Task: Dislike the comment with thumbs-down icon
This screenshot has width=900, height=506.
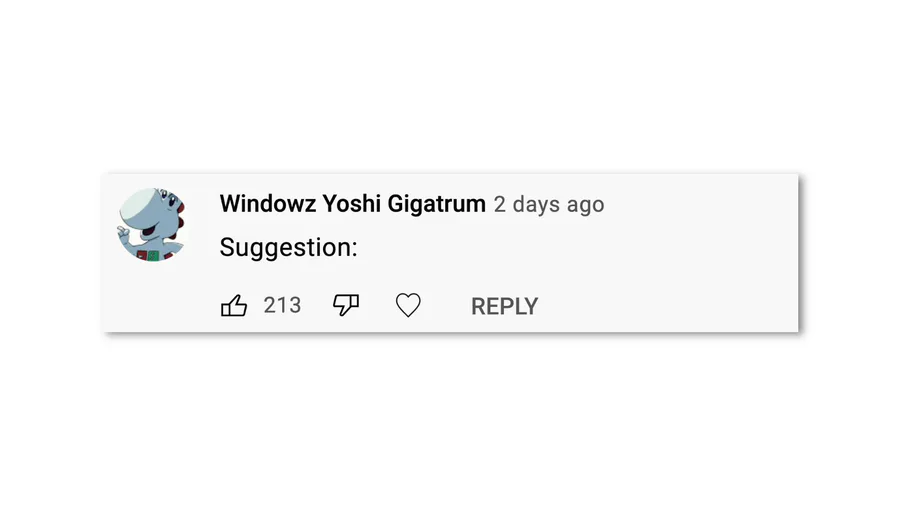Action: [x=346, y=306]
